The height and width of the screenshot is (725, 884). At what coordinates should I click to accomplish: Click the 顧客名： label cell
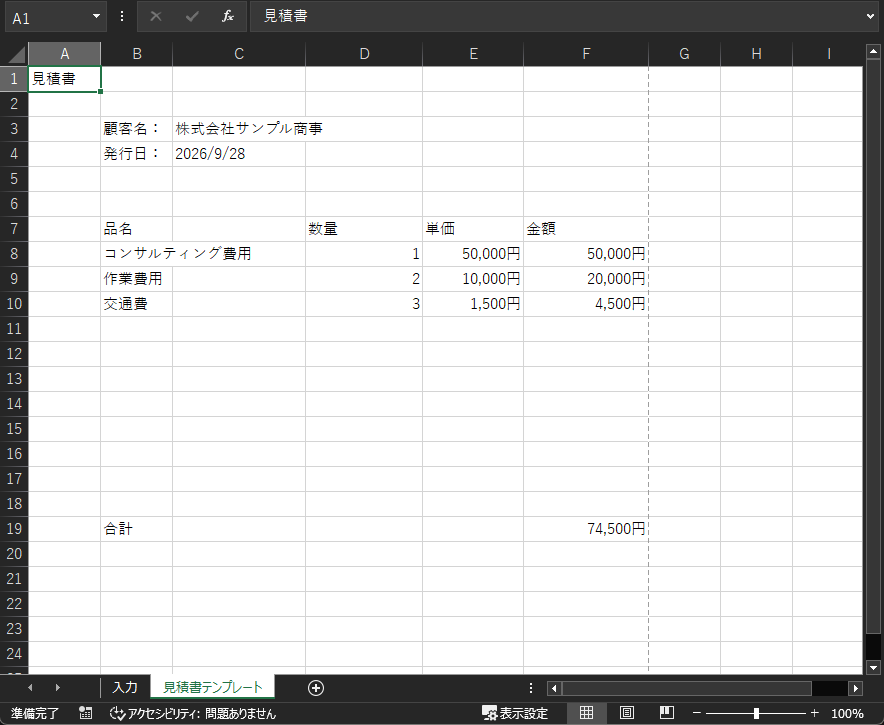(136, 129)
